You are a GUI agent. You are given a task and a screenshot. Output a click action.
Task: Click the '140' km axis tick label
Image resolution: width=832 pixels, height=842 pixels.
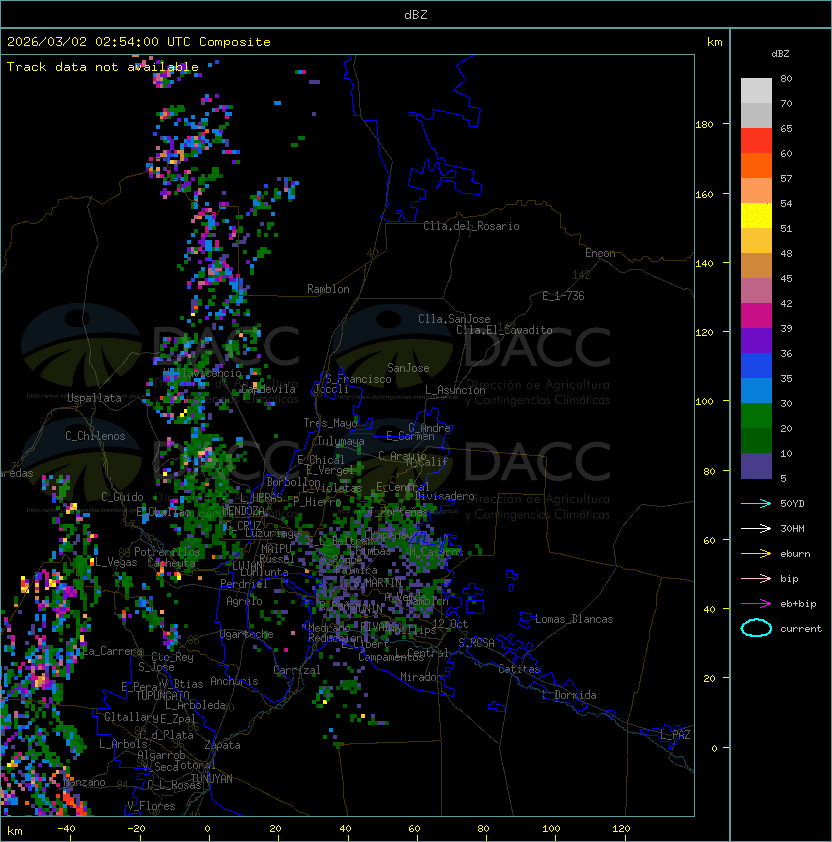(704, 264)
